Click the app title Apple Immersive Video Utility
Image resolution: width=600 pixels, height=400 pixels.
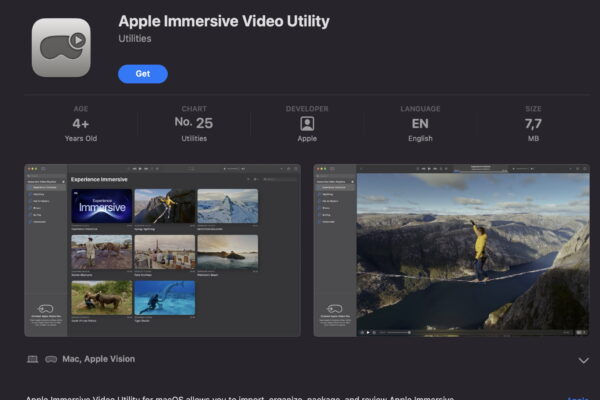point(223,21)
